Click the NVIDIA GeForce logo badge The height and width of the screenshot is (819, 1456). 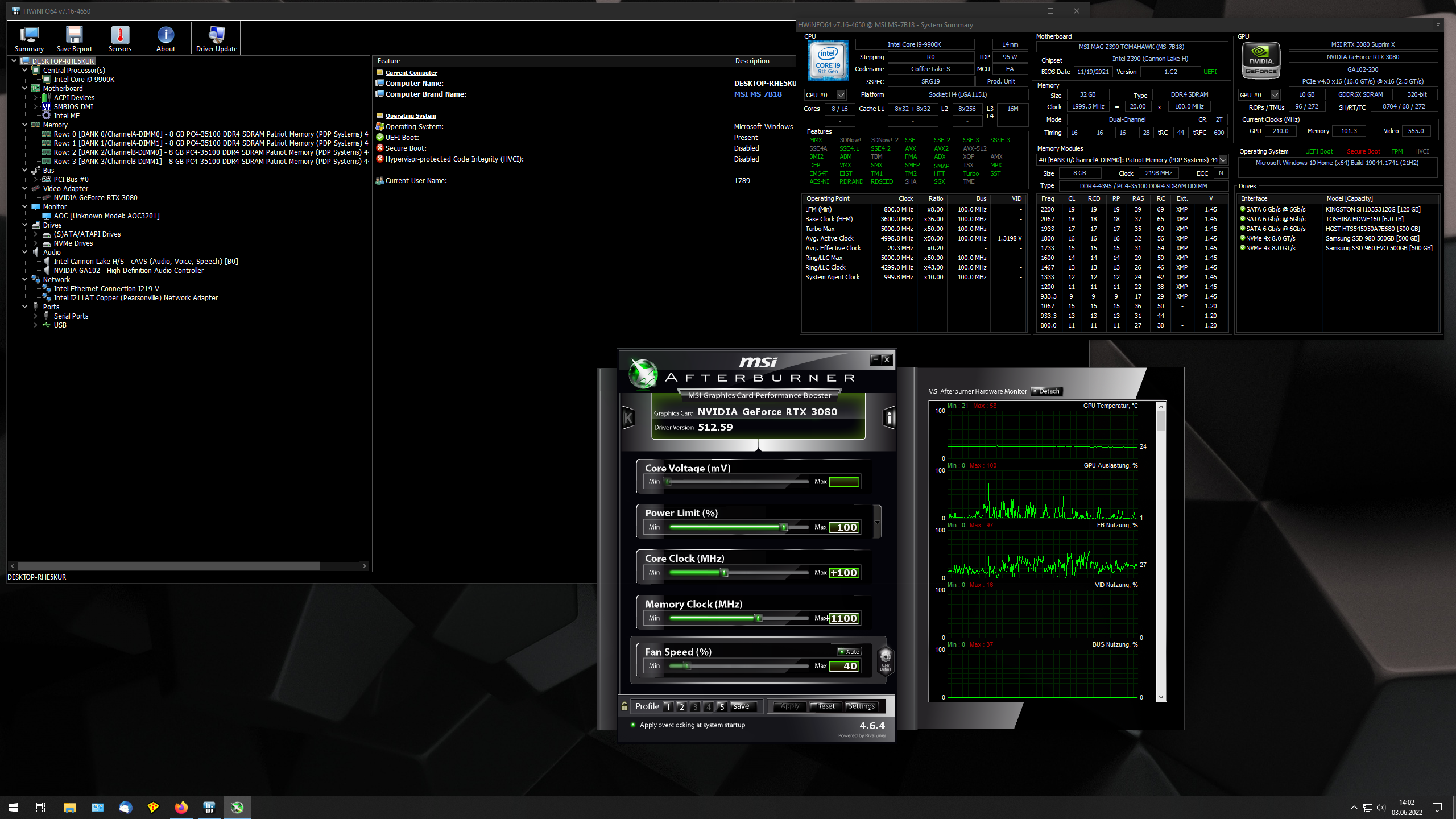pos(1260,60)
